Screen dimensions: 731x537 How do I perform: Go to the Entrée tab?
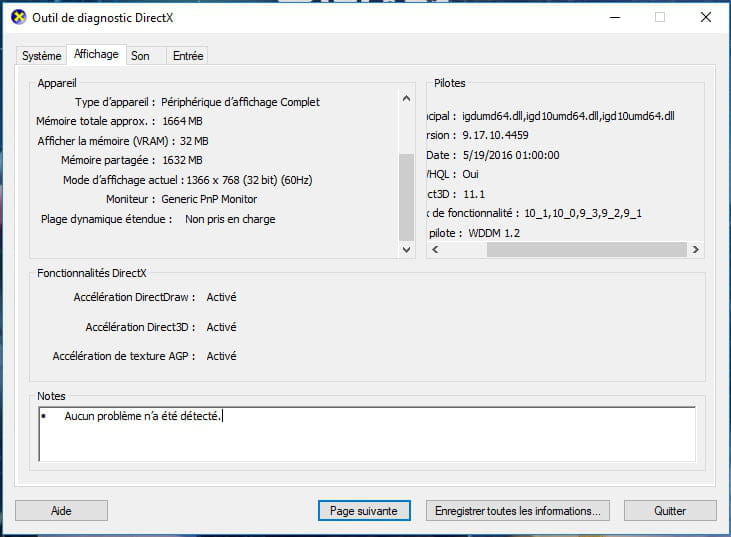point(188,56)
